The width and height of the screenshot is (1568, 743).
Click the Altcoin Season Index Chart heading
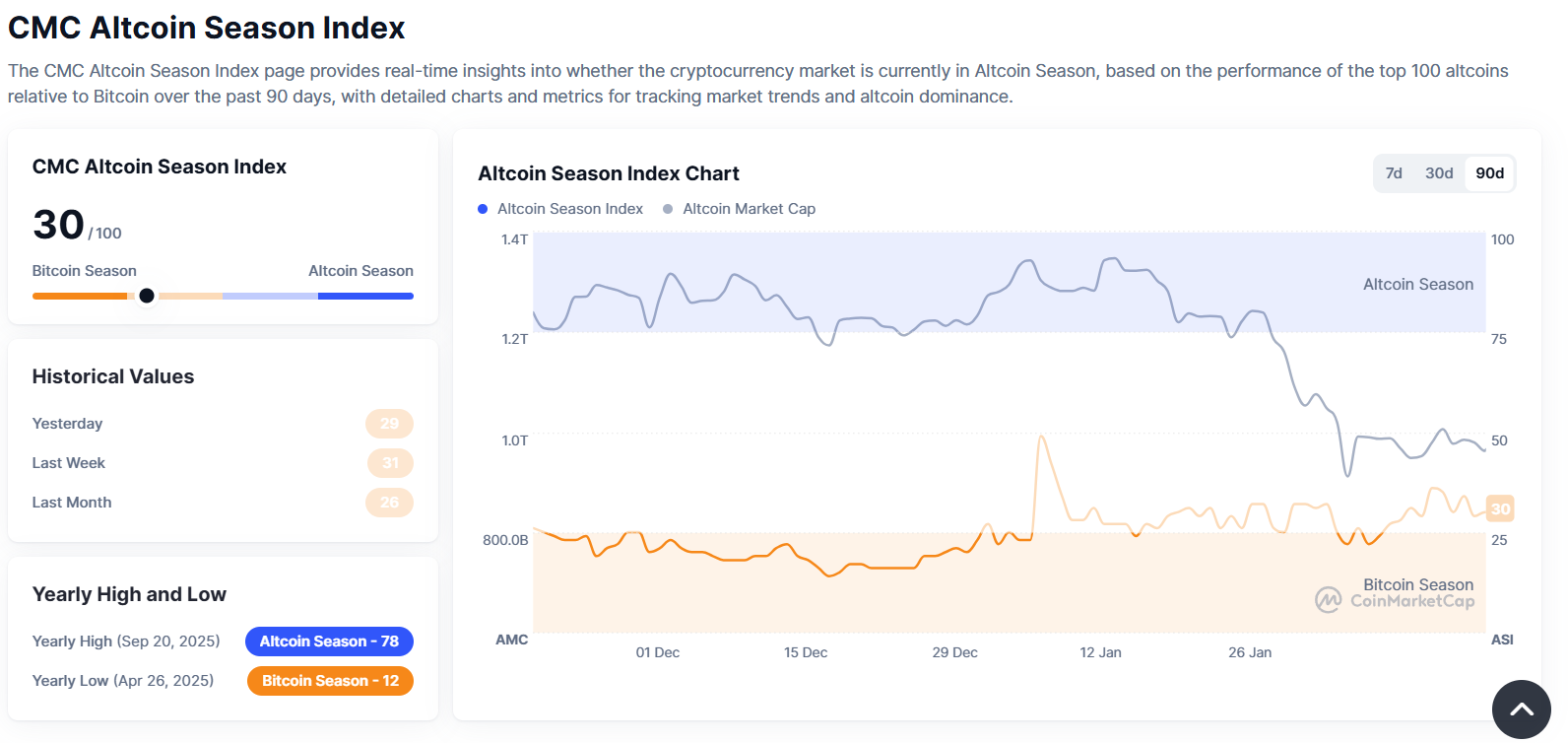[609, 173]
